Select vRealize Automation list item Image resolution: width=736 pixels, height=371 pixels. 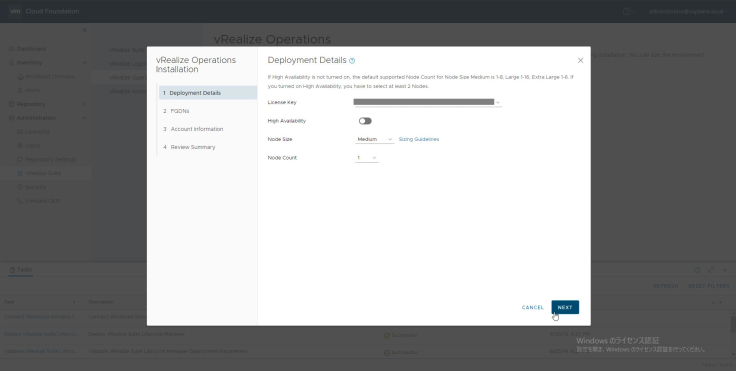tap(128, 91)
